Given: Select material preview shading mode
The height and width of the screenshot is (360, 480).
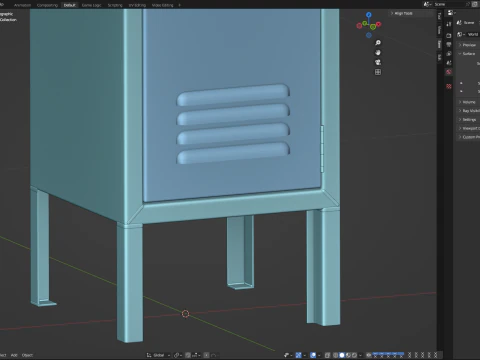Looking at the screenshot, I should pyautogui.click(x=348, y=355).
